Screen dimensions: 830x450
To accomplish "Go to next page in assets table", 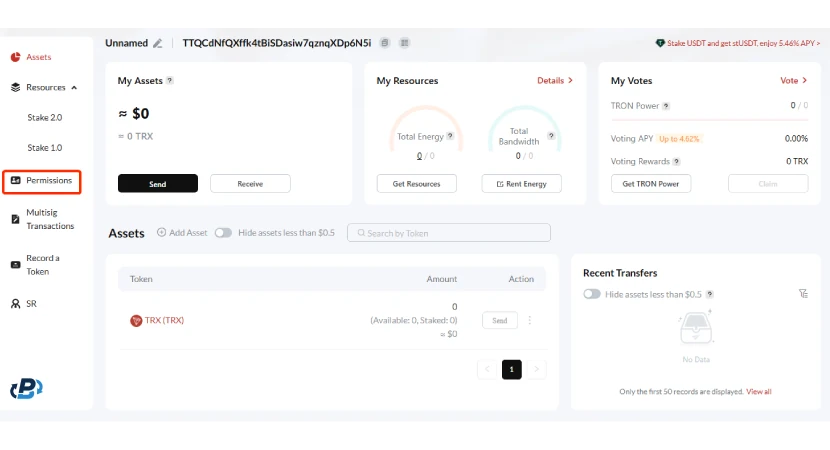I will tap(536, 369).
